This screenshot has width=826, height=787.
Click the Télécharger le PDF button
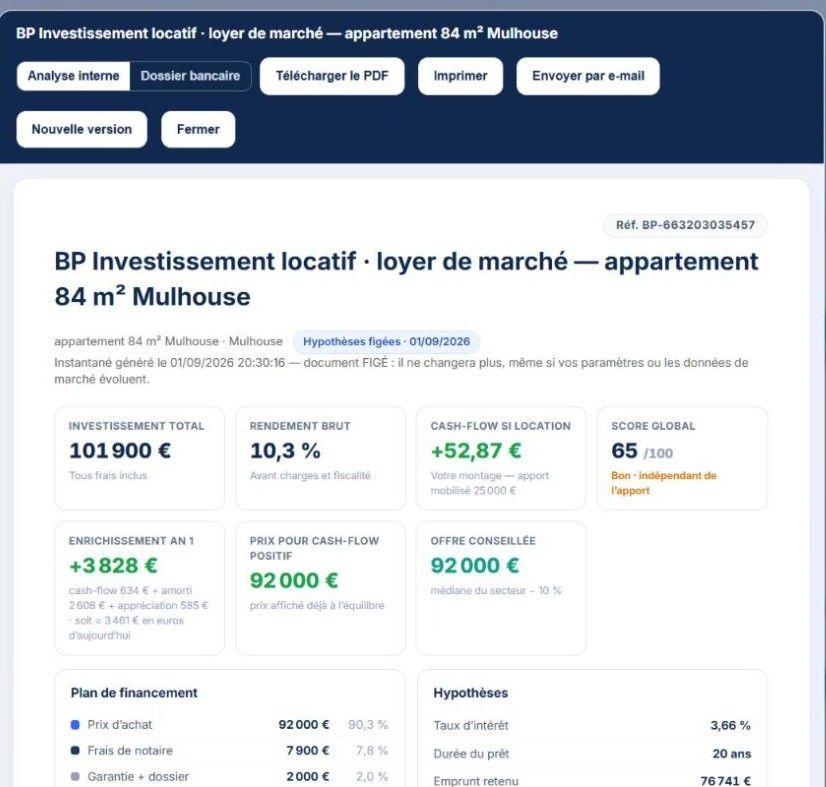pos(332,76)
